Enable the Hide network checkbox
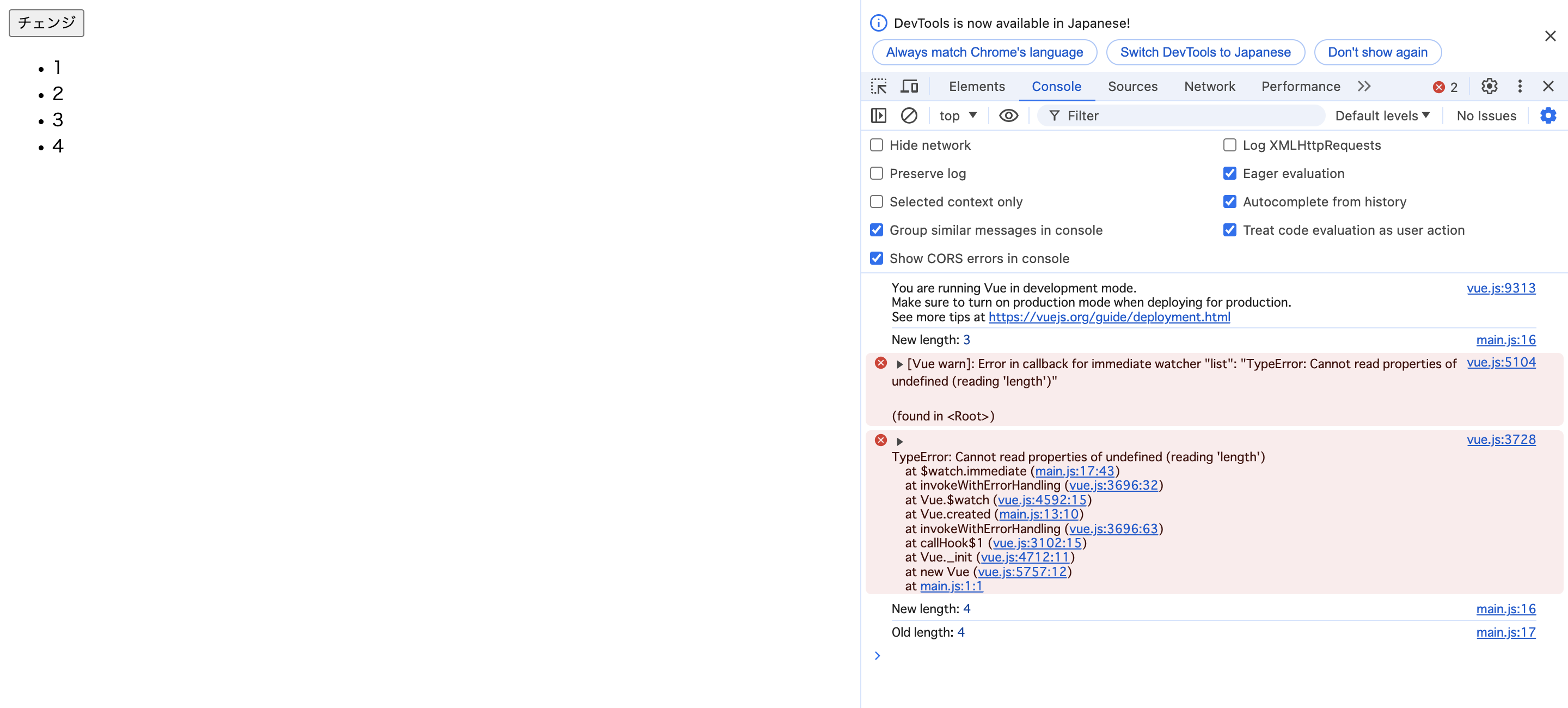Image resolution: width=1568 pixels, height=708 pixels. [877, 145]
